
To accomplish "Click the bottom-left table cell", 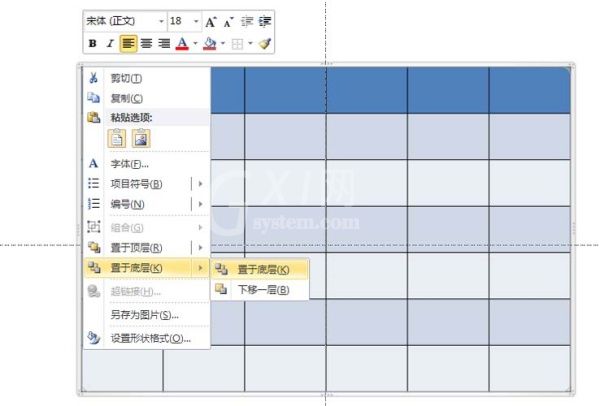I will point(122,370).
